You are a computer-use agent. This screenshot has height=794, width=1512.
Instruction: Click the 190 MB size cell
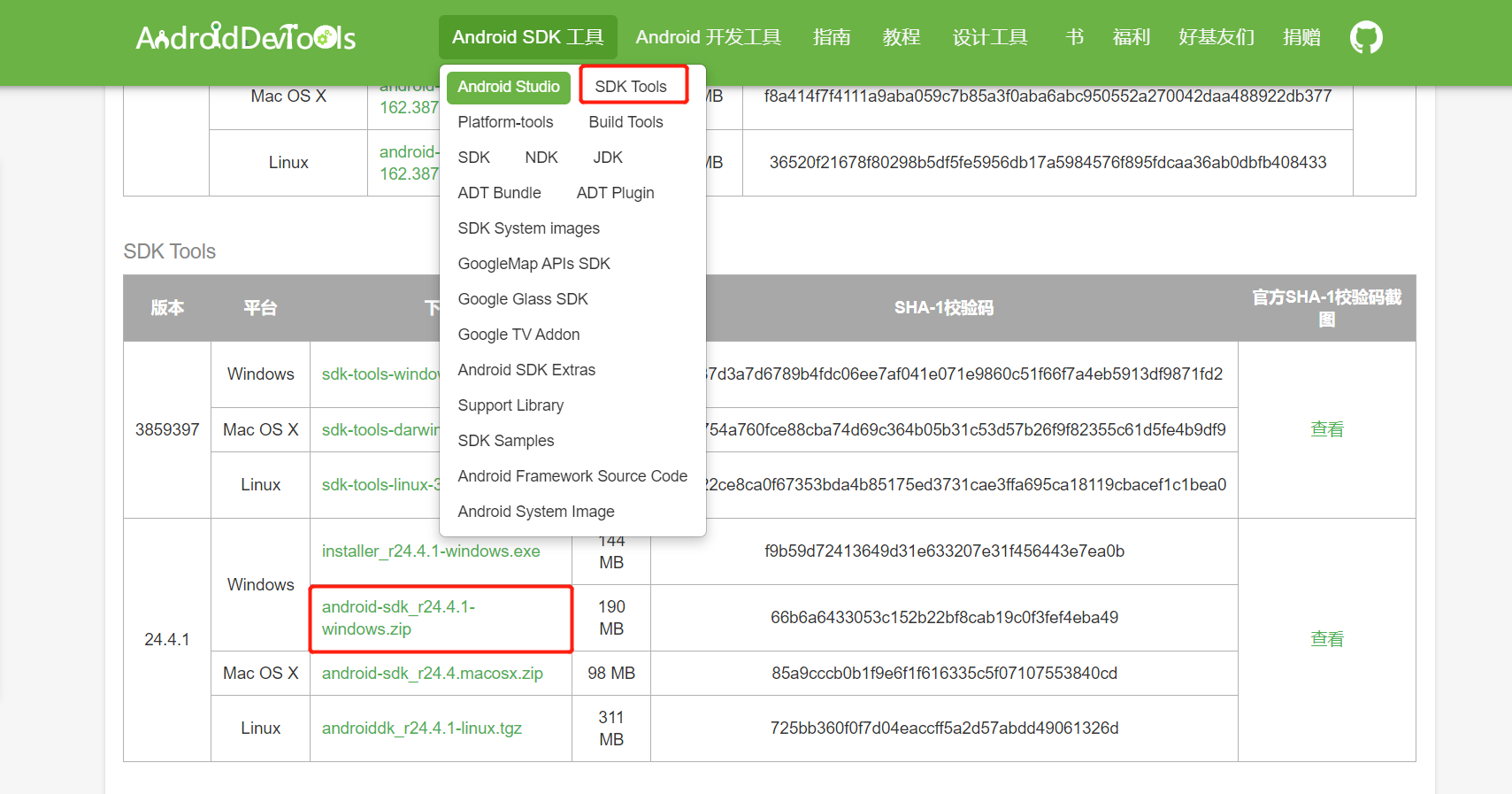click(x=611, y=618)
